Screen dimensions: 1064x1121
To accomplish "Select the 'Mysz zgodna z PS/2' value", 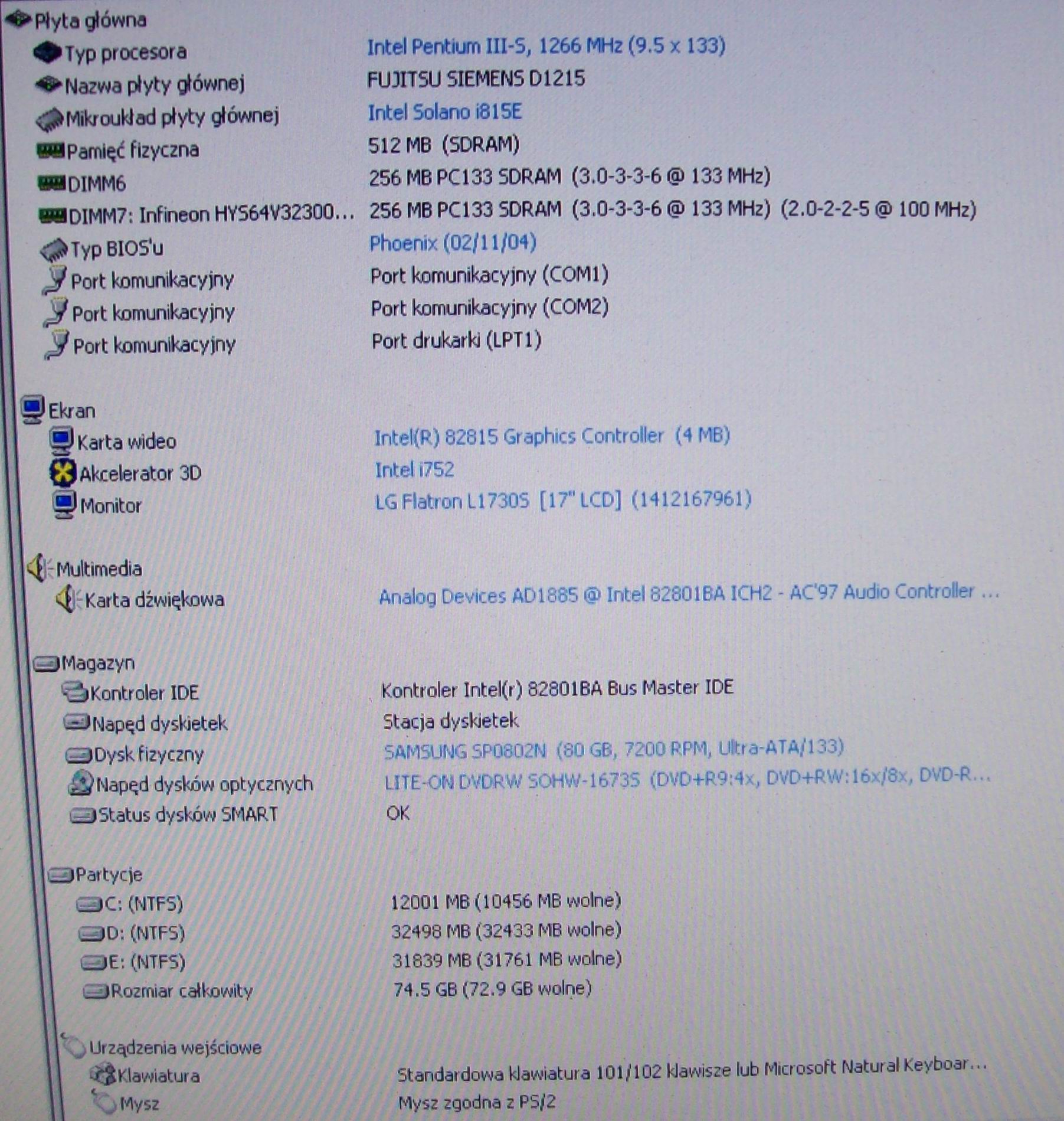I will [477, 1102].
